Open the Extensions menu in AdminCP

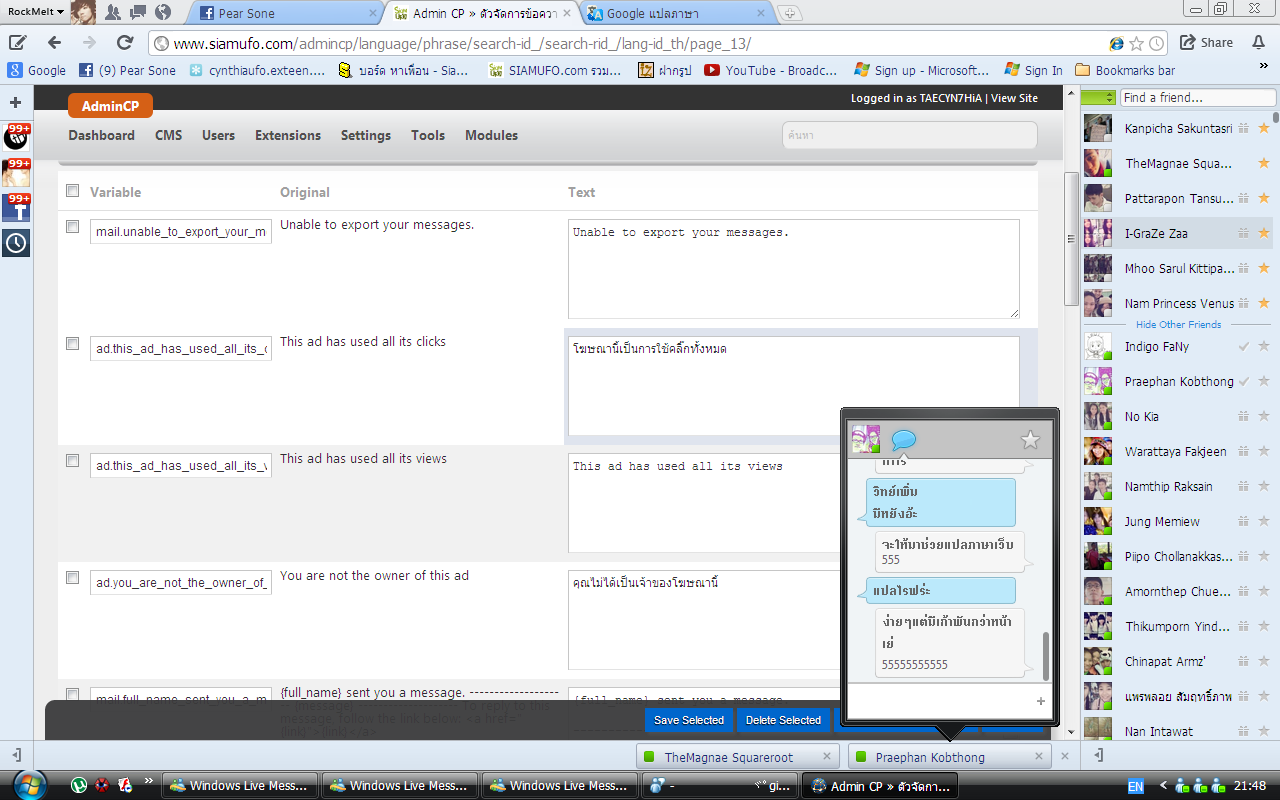pyautogui.click(x=288, y=135)
